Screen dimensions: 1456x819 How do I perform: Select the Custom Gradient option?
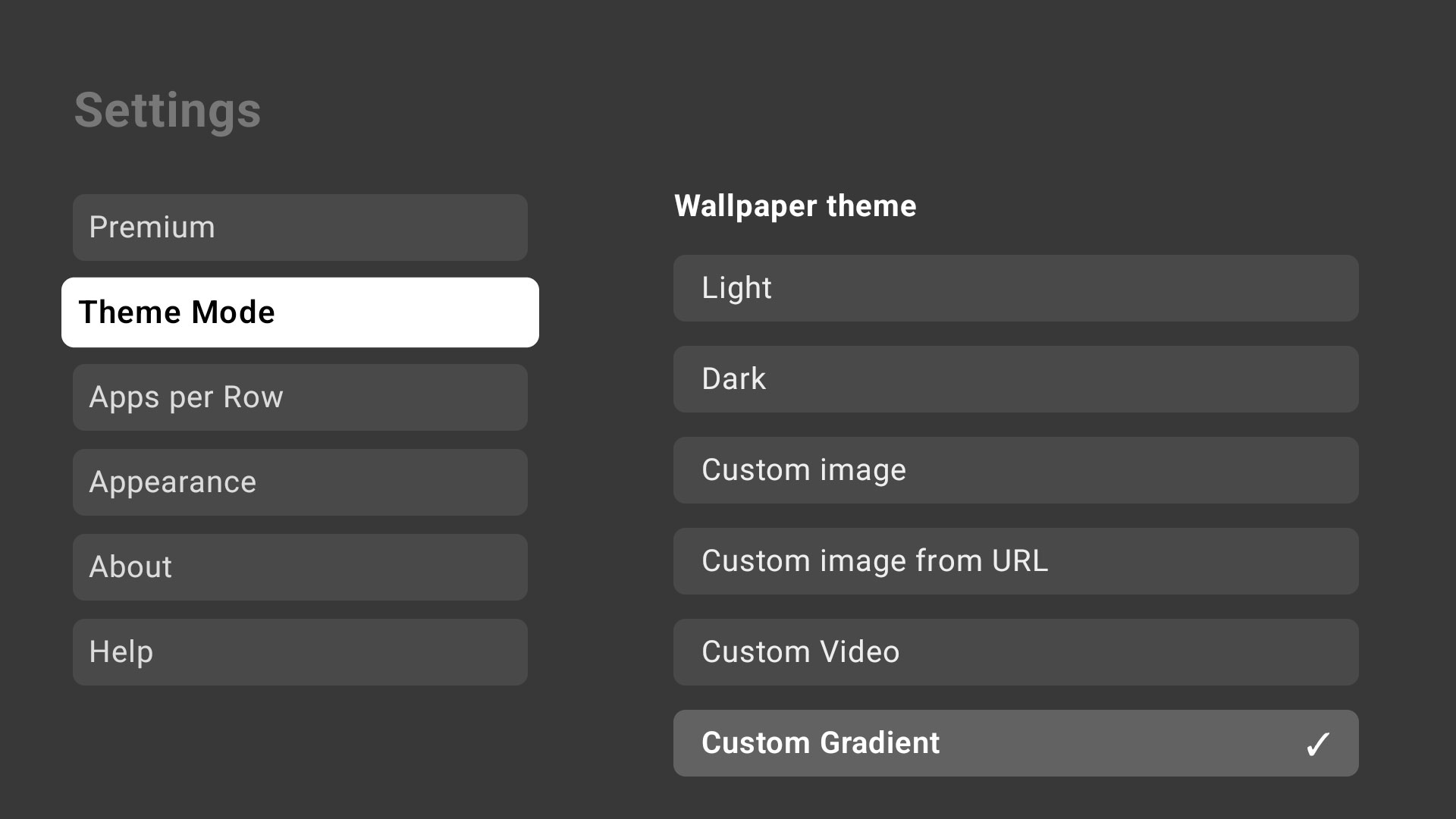click(1015, 743)
